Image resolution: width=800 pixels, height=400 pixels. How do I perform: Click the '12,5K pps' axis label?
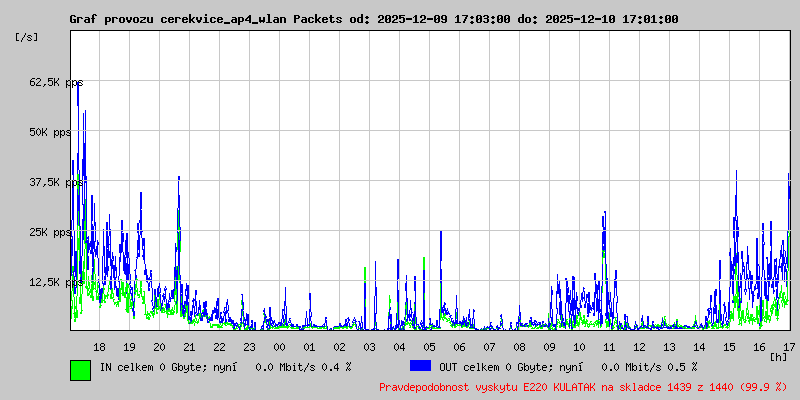pos(56,282)
